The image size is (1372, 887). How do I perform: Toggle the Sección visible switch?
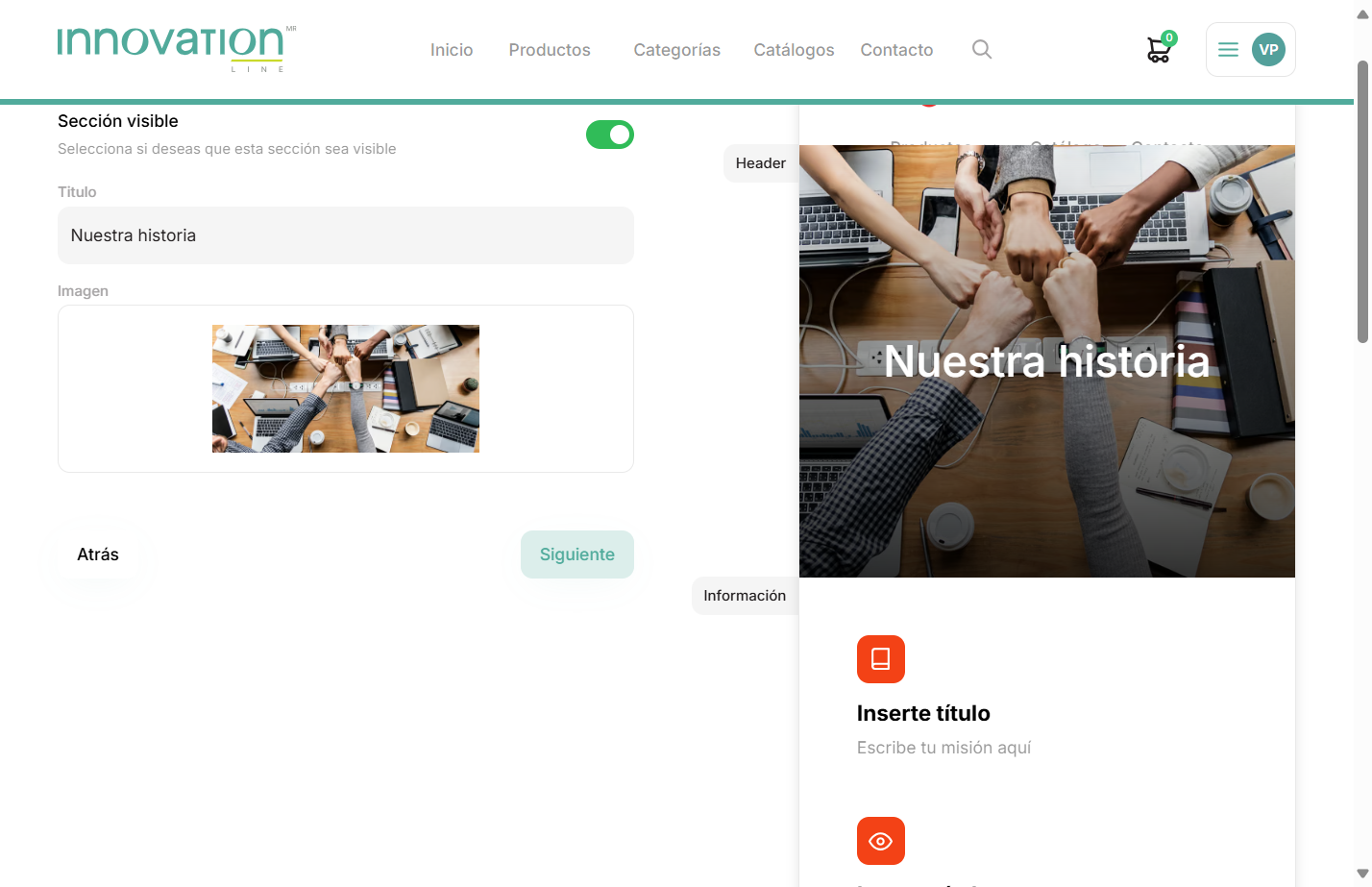pyautogui.click(x=610, y=135)
